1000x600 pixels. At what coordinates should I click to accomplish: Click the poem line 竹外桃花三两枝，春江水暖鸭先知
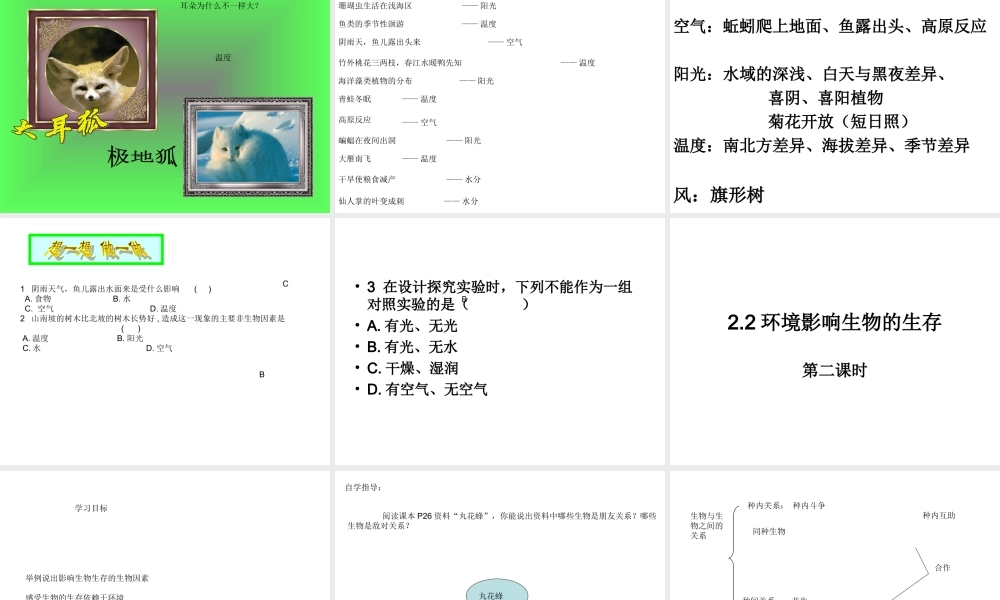click(x=400, y=62)
